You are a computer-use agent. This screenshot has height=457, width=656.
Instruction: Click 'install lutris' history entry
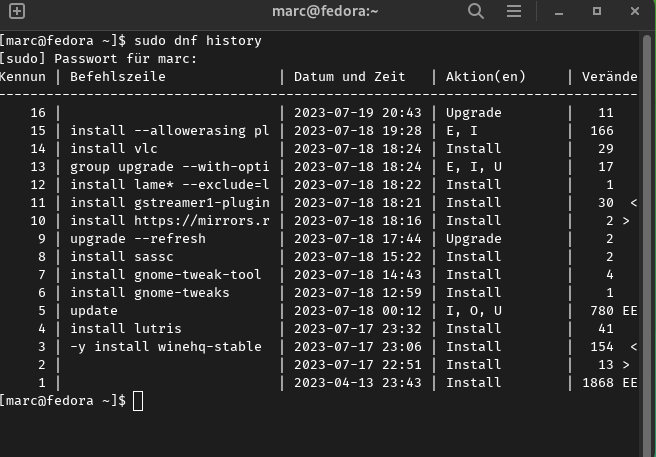(126, 329)
